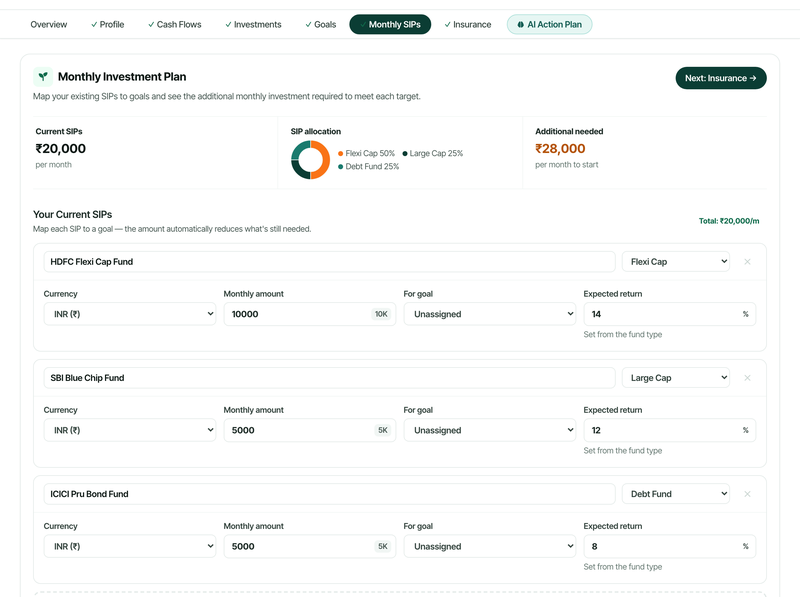Switch to the Insurance tab
800x597 pixels.
click(467, 24)
